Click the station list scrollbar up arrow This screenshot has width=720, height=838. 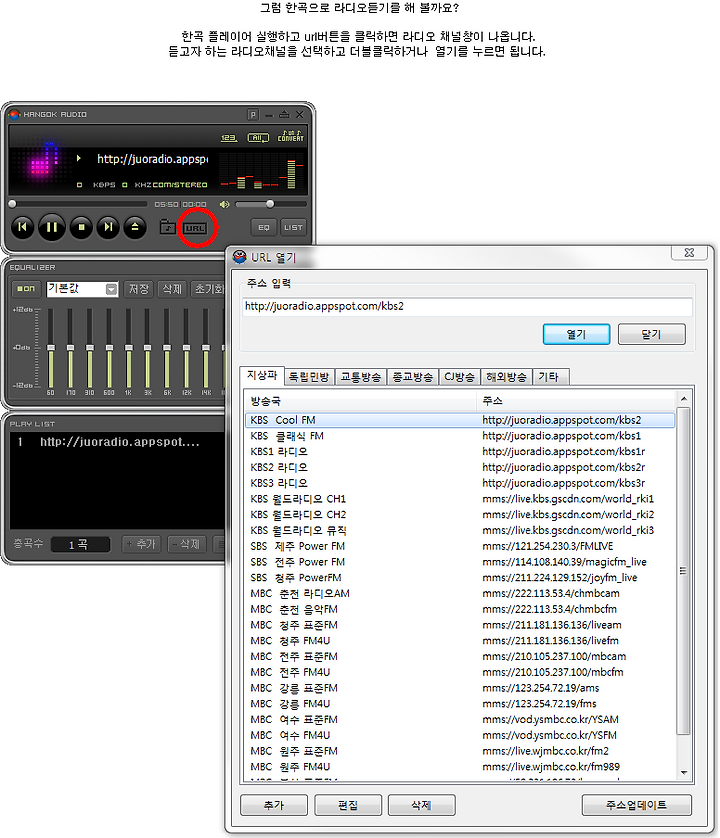(684, 399)
